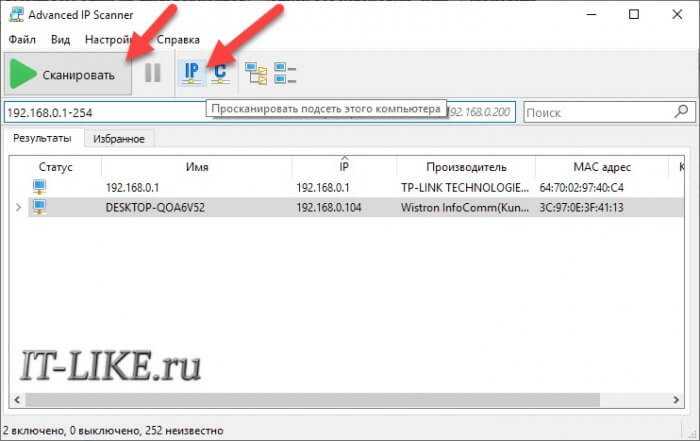Click the status bar text 2 включено
This screenshot has width=700, height=441.
click(34, 431)
